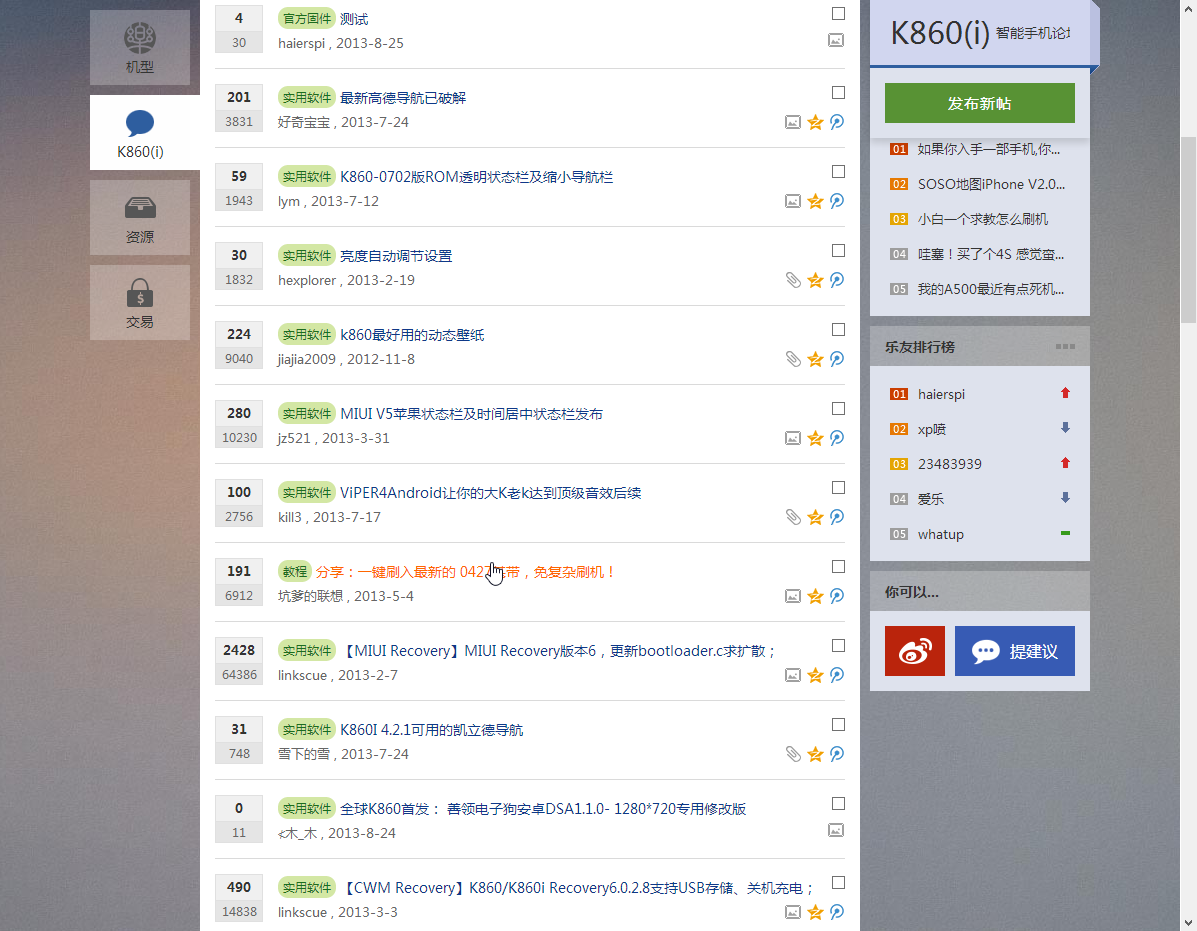Viewport: 1197px width, 931px height.
Task: Click image icon on 最新高德导航已破解 row
Action: click(x=793, y=122)
